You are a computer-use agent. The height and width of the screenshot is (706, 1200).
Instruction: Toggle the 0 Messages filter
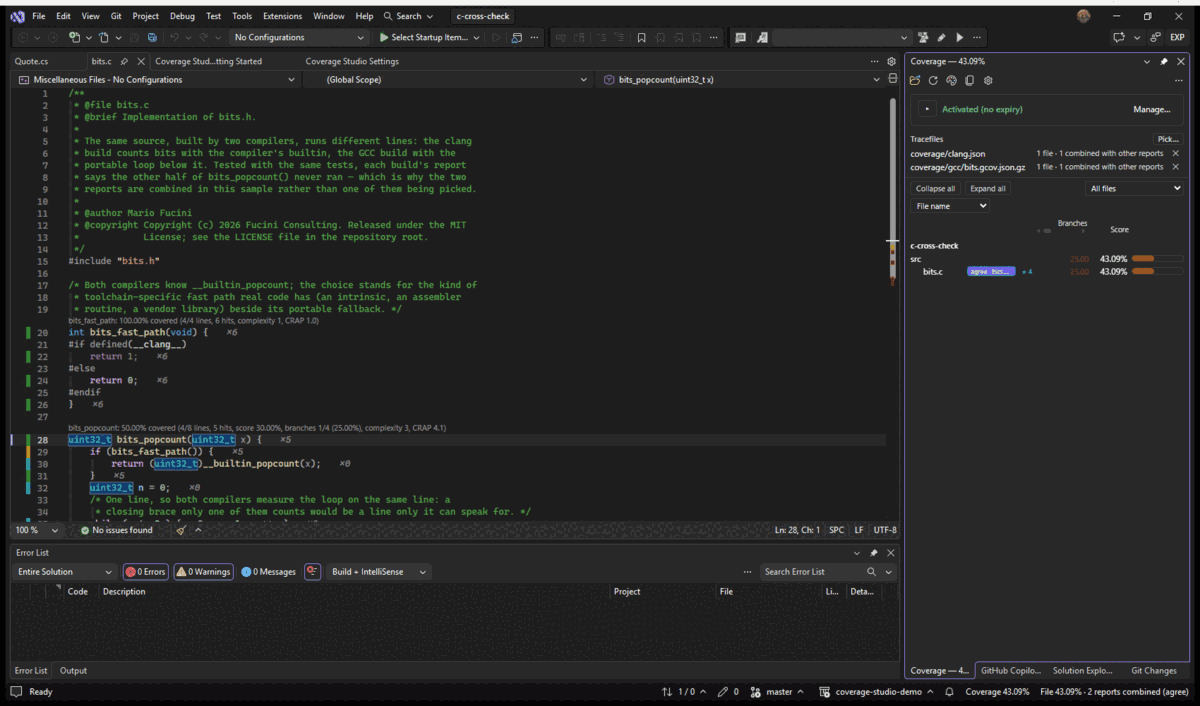(x=269, y=572)
